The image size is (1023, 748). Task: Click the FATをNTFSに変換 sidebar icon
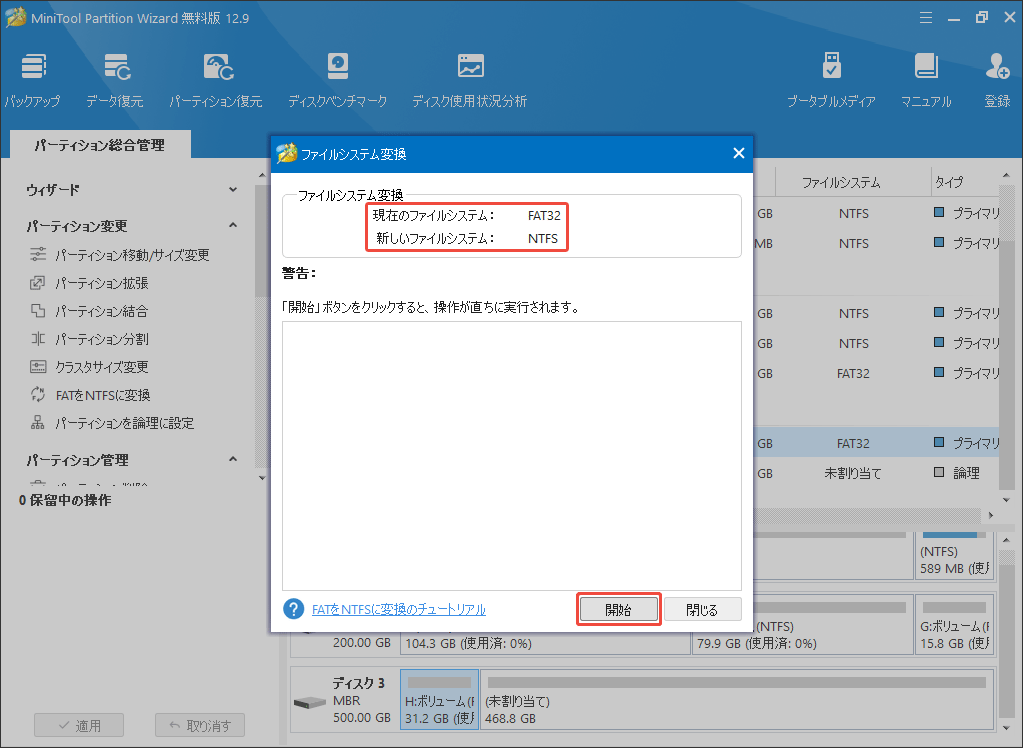coord(38,395)
